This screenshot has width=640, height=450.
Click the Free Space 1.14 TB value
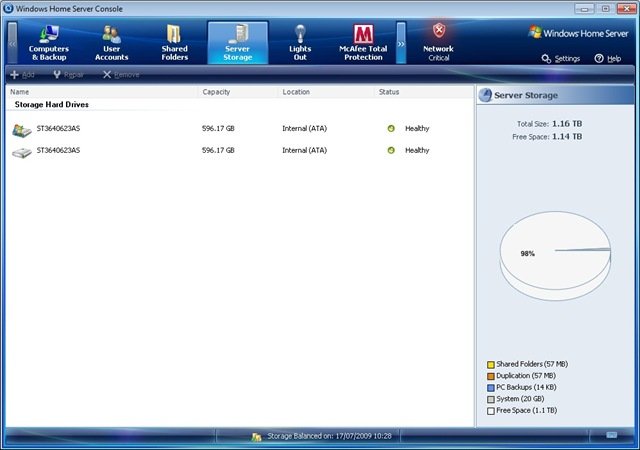pos(567,137)
